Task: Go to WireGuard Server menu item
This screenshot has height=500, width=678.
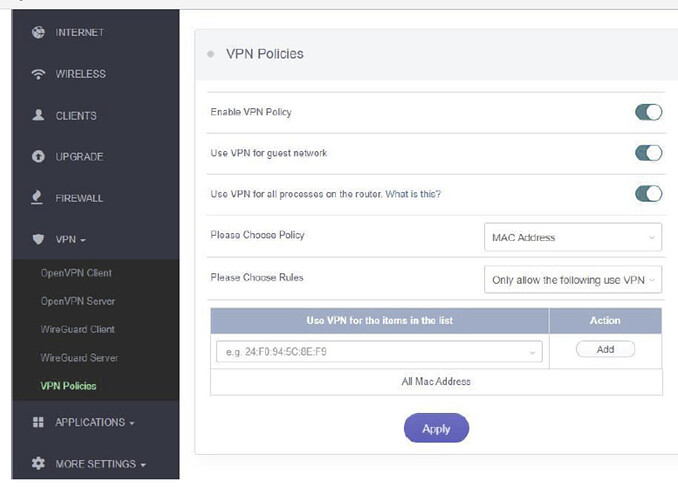Action: [x=79, y=357]
